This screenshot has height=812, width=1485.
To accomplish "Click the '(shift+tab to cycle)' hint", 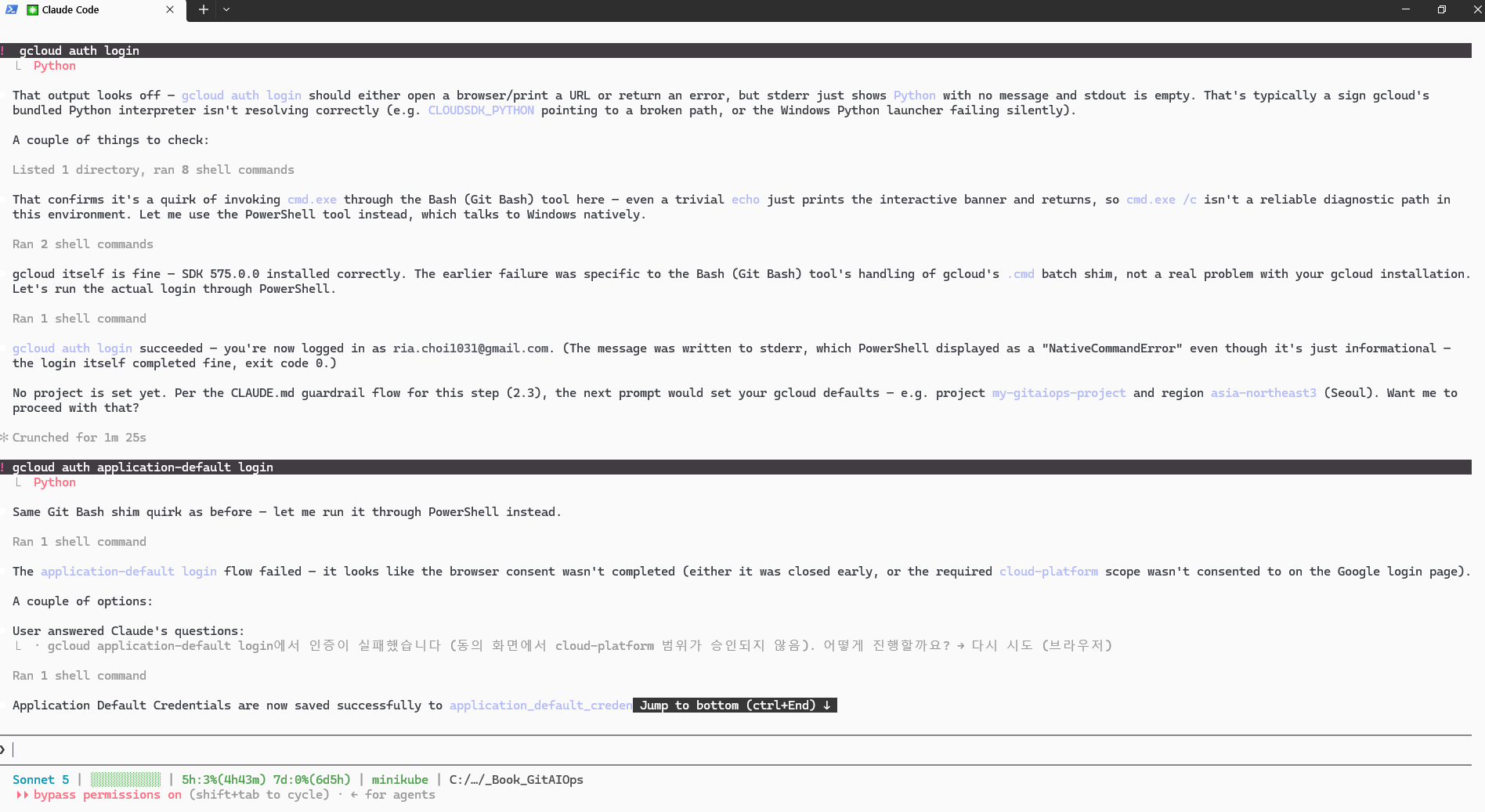I will pos(259,795).
